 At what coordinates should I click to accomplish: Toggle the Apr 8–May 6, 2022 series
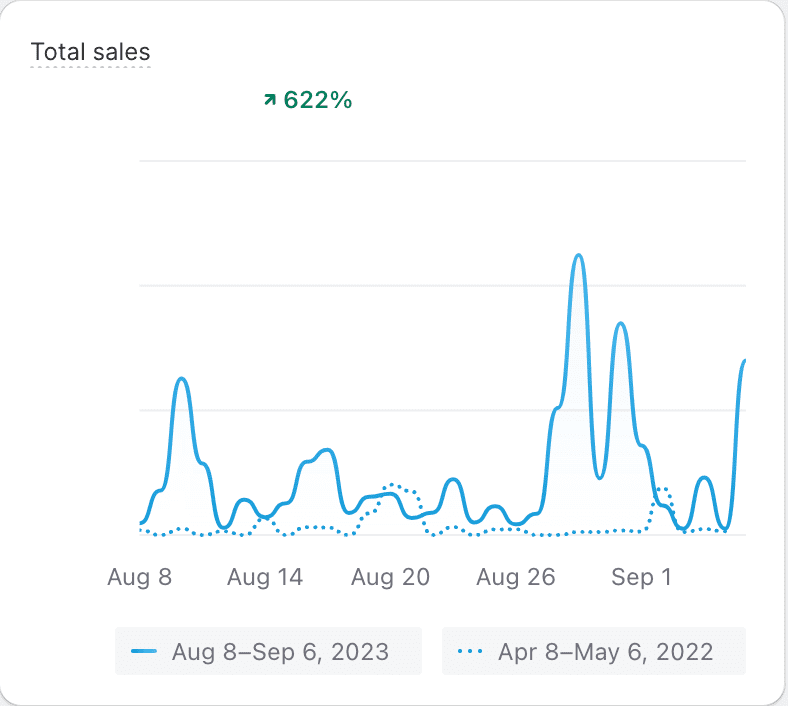[594, 652]
